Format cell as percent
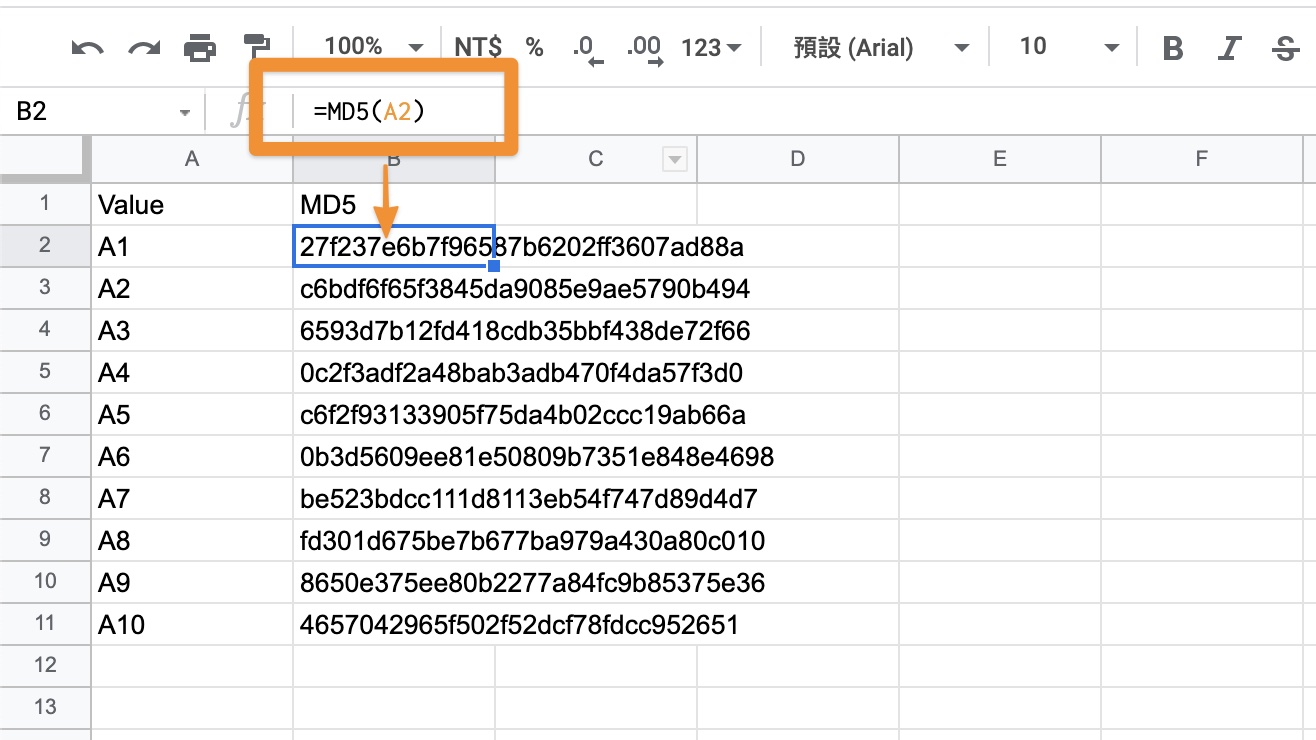The height and width of the screenshot is (740, 1316). (x=535, y=47)
